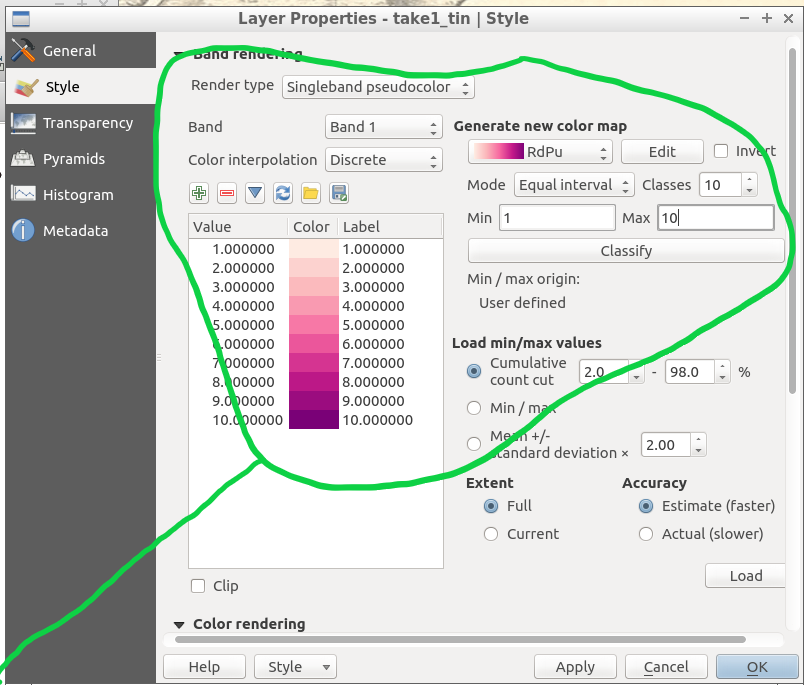
Task: Enable the Clip checkbox
Action: pos(198,586)
